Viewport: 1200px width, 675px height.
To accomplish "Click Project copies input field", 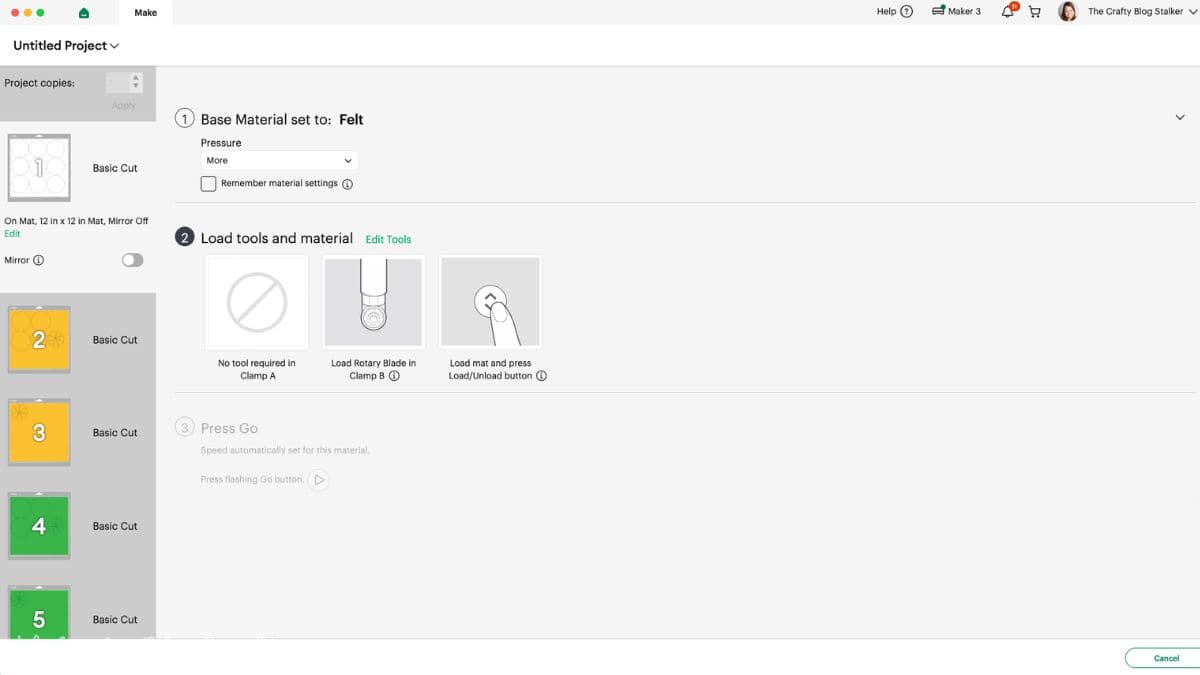I will click(118, 82).
